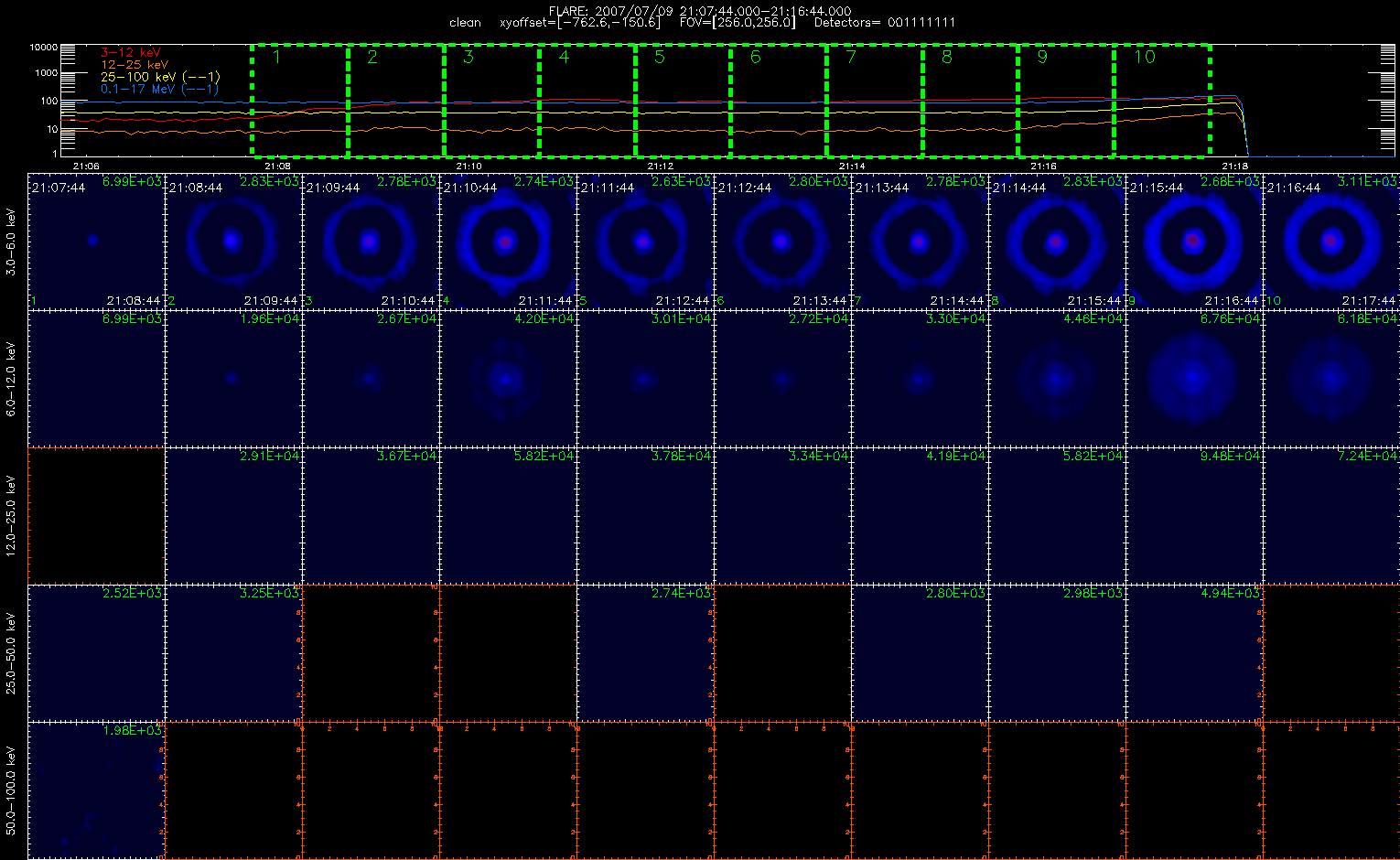Open the 3-6 keV image starting 21:08:44
Image resolution: width=1400 pixels, height=860 pixels.
(x=233, y=242)
